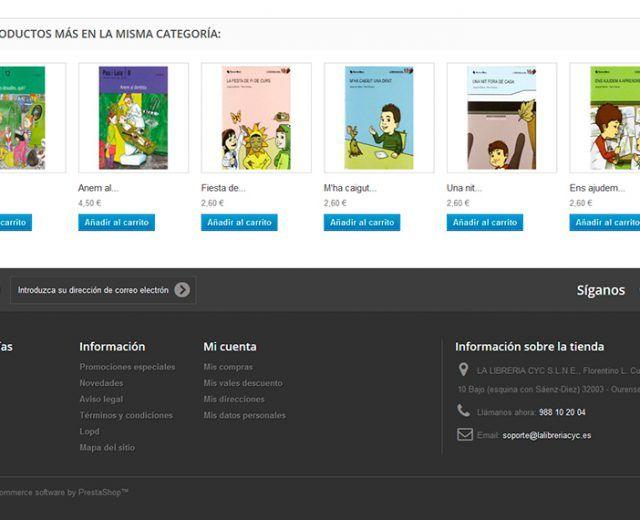Click the soporte@lalibreriacyc.es email address
Image resolution: width=640 pixels, height=520 pixels.
(x=547, y=436)
